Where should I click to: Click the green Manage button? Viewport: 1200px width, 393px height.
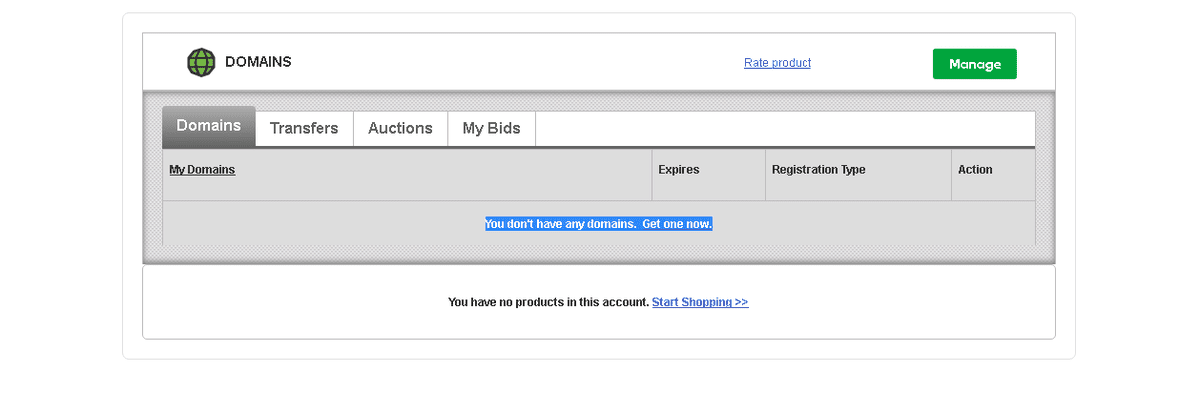point(974,64)
